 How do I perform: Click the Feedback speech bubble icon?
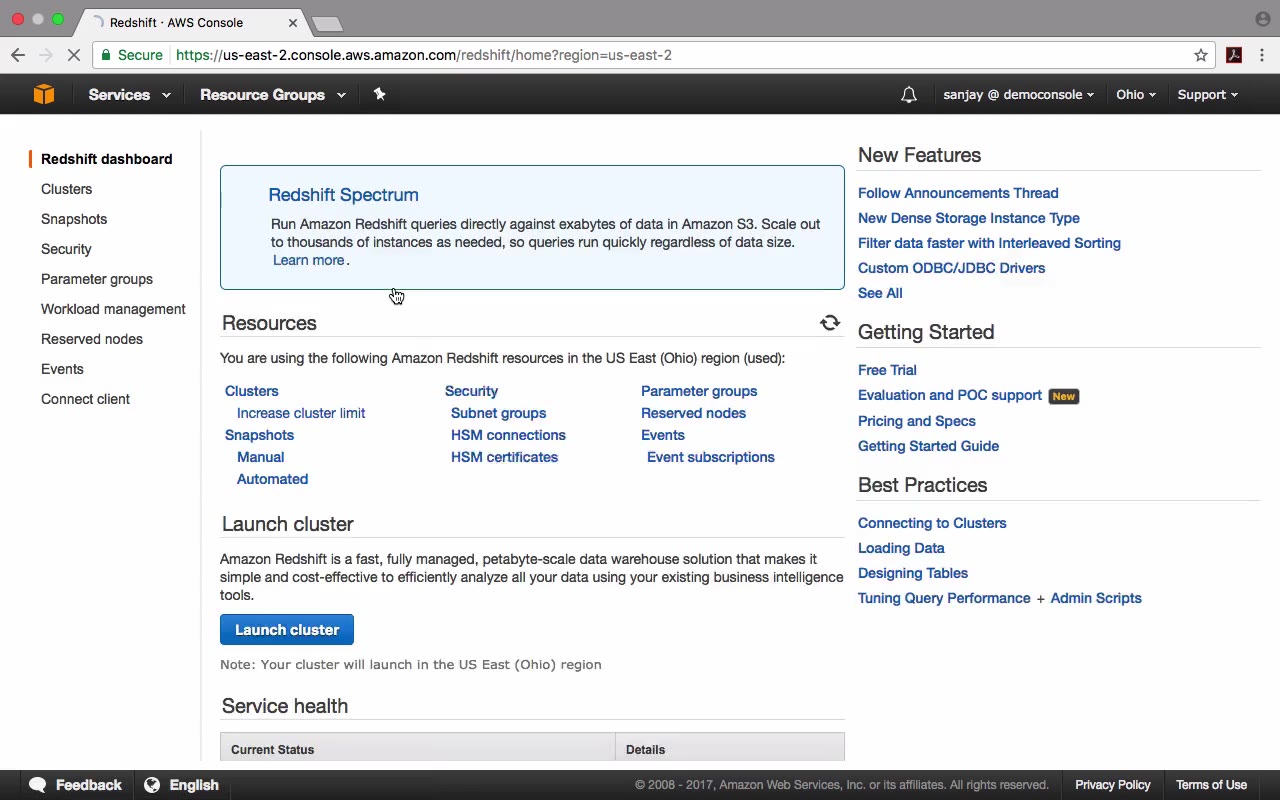(x=38, y=785)
